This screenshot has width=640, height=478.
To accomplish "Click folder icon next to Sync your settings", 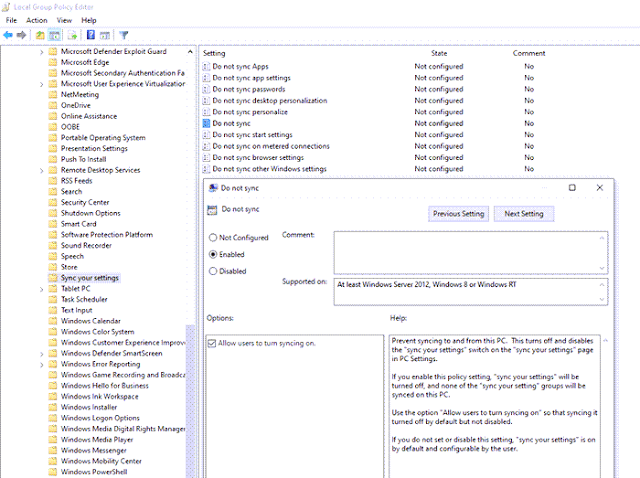I will pyautogui.click(x=53, y=278).
